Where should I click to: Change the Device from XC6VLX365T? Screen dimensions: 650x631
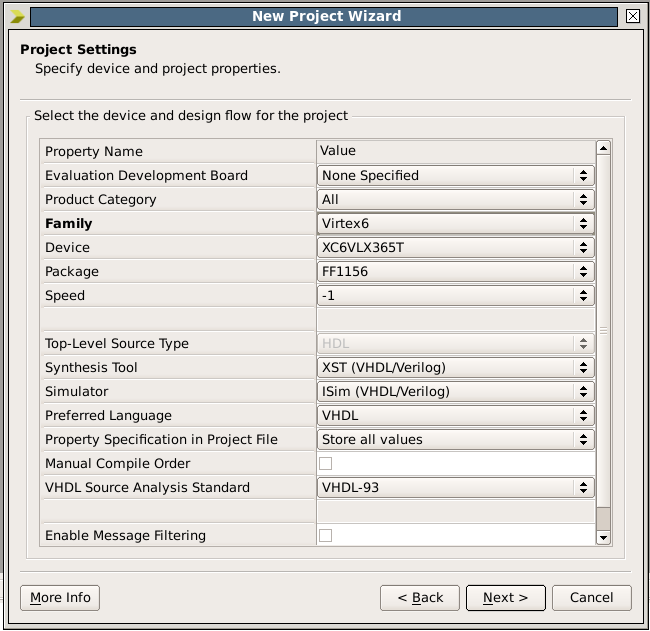click(456, 248)
